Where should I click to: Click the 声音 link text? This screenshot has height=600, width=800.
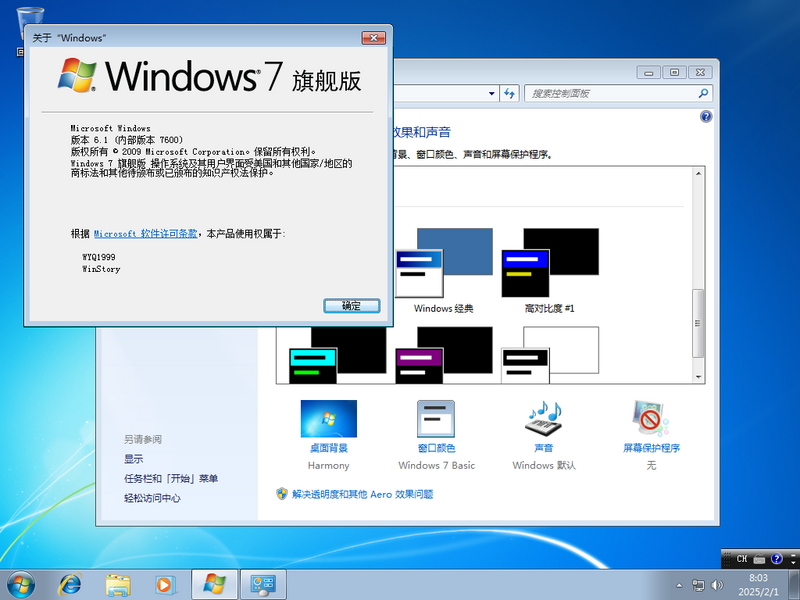pos(544,448)
